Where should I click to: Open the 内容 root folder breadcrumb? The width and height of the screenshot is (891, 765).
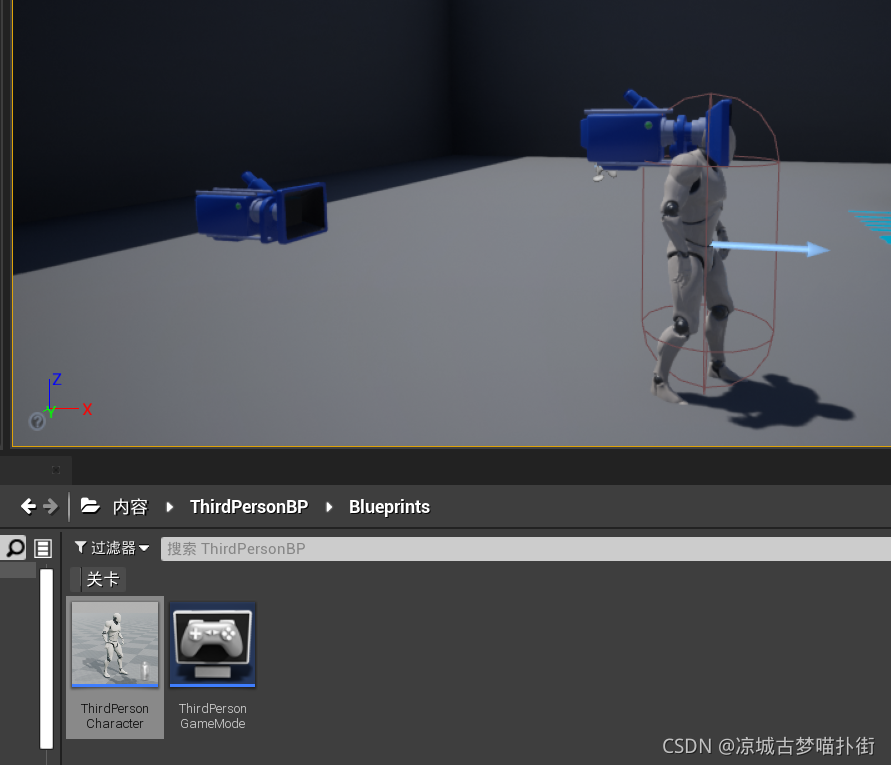(130, 506)
